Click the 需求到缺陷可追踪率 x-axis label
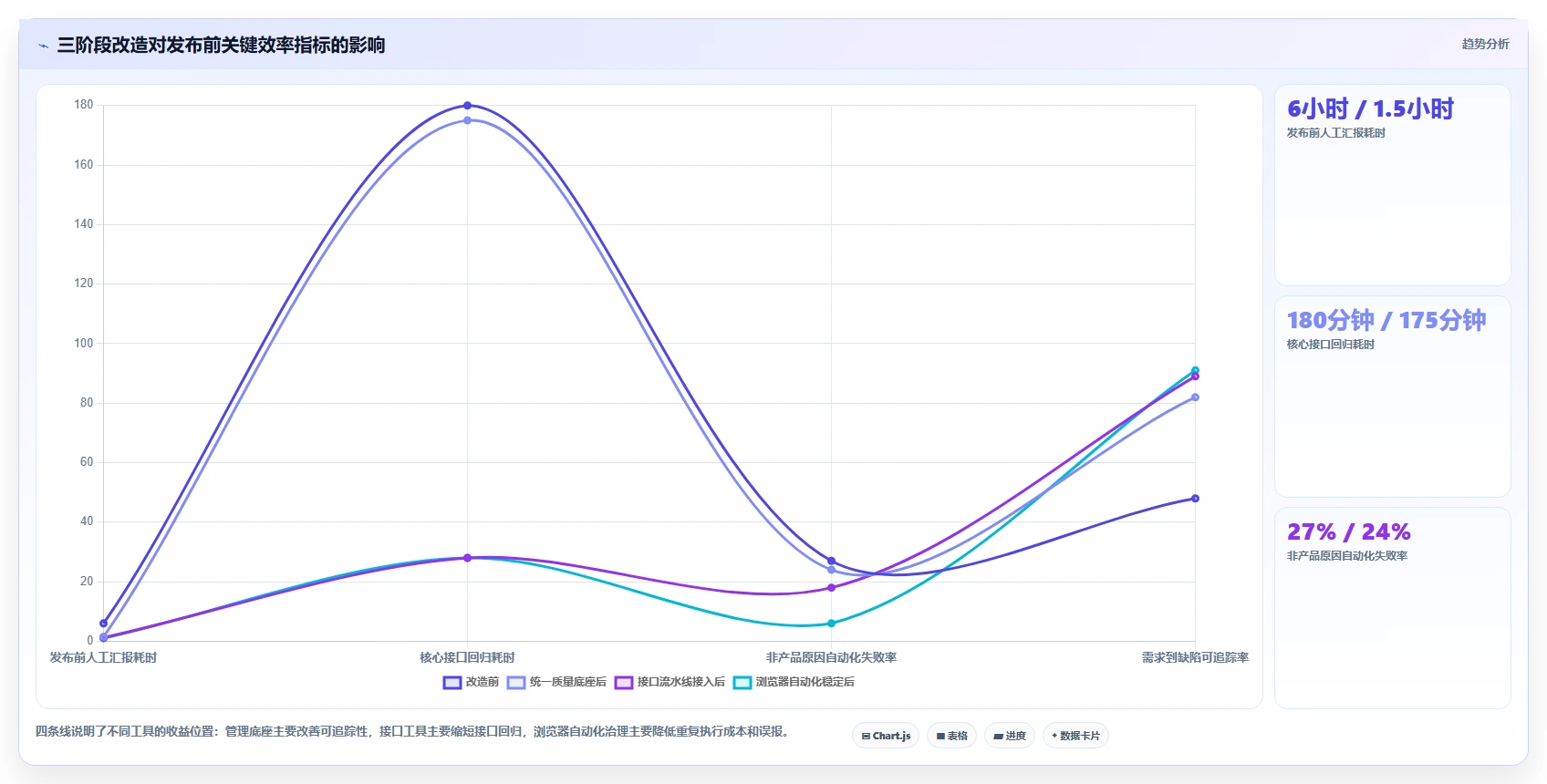Image resolution: width=1547 pixels, height=784 pixels. [1195, 657]
